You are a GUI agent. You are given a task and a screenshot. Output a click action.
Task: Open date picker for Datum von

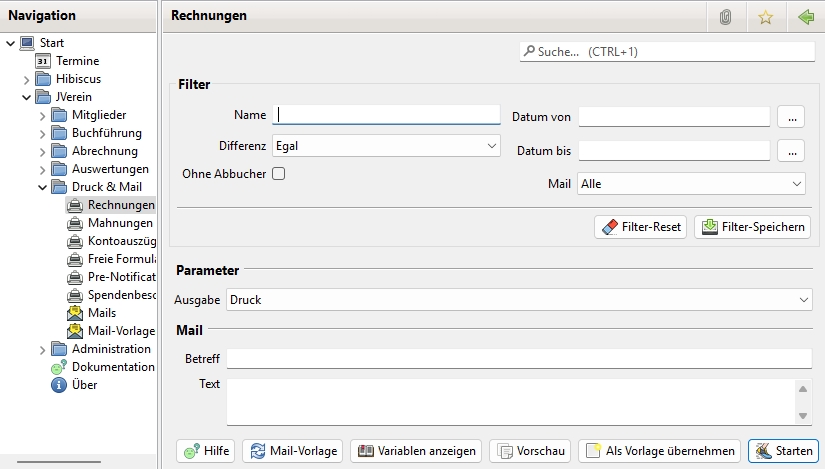(791, 117)
